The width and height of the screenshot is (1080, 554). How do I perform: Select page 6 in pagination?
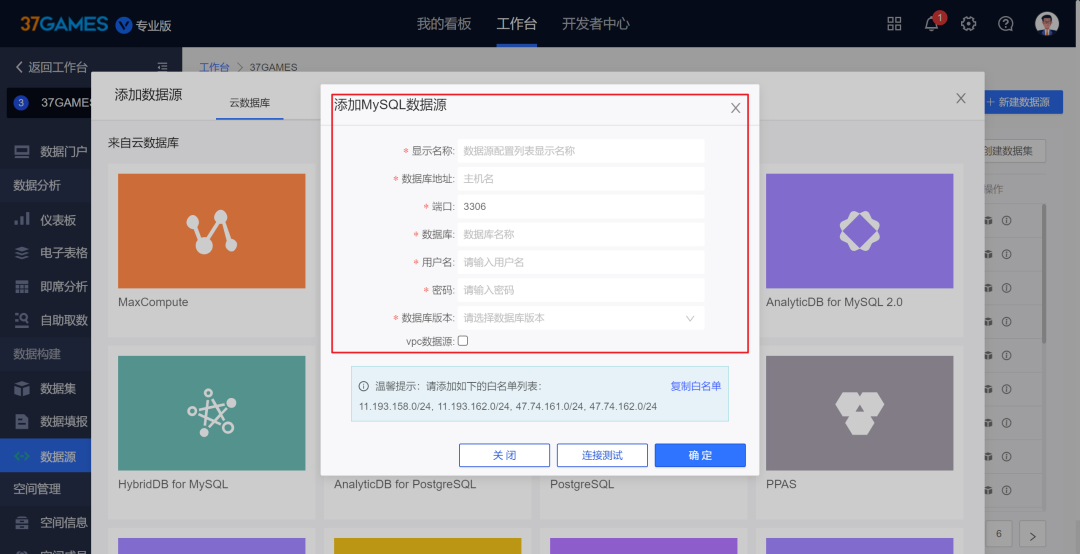tap(999, 533)
